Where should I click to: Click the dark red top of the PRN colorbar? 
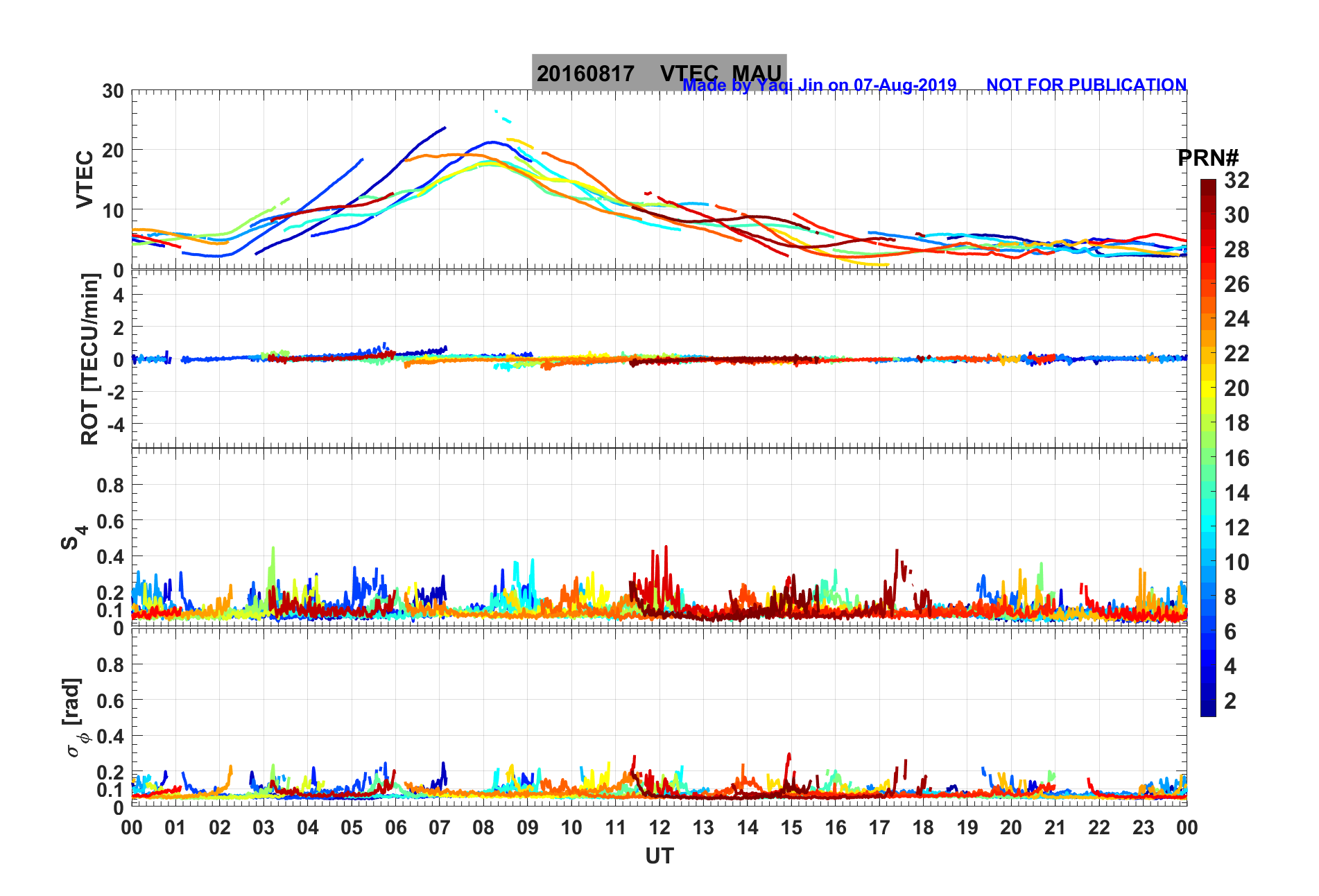click(1208, 186)
